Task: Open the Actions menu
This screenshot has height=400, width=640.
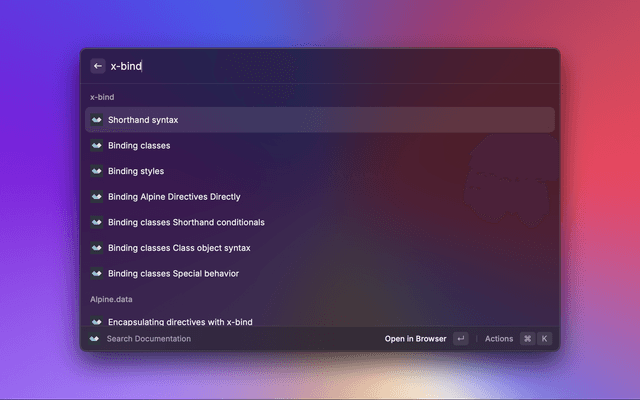Action: 498,339
